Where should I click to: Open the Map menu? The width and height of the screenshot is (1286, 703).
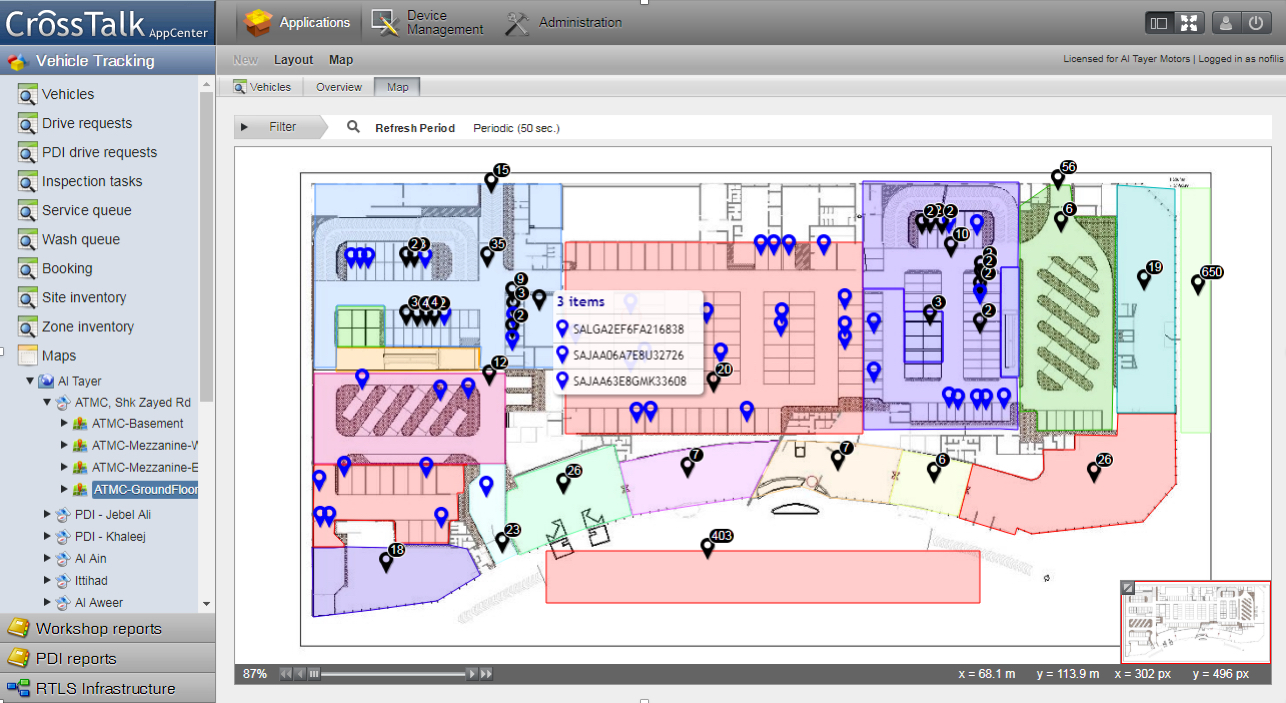(341, 60)
